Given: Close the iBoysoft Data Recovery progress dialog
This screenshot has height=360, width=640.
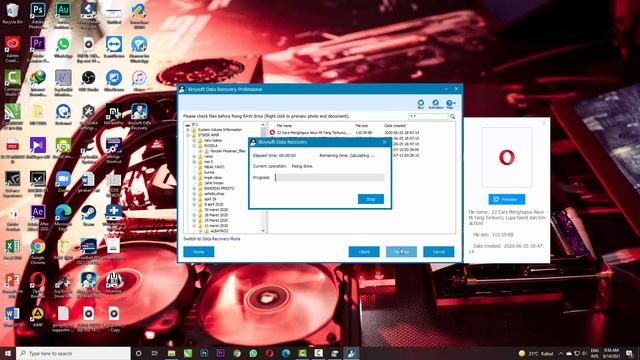Looking at the screenshot, I should [x=384, y=142].
